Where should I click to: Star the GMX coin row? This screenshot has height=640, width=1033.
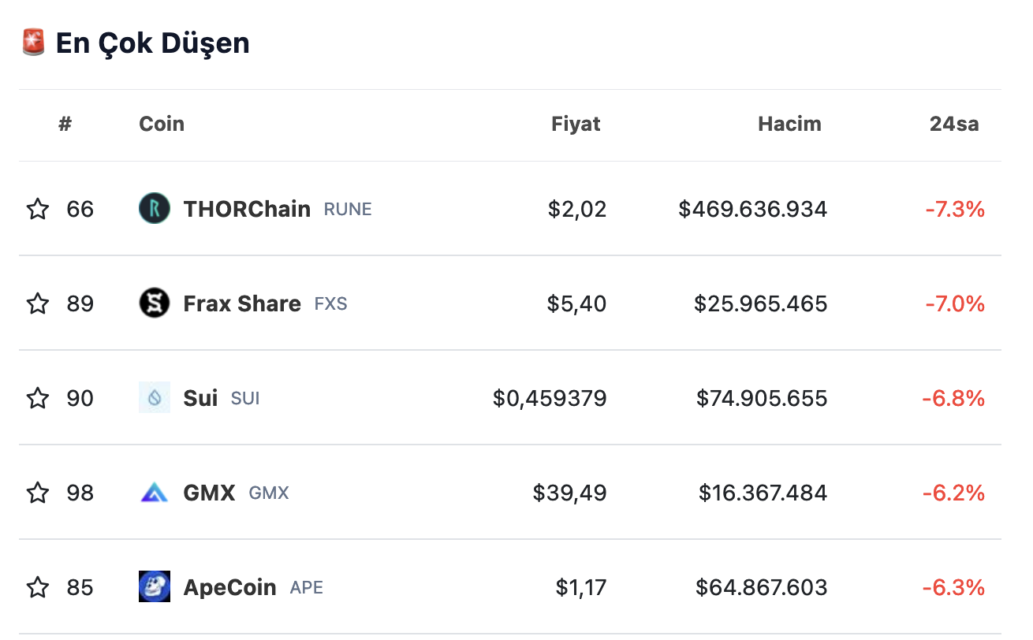pyautogui.click(x=38, y=492)
